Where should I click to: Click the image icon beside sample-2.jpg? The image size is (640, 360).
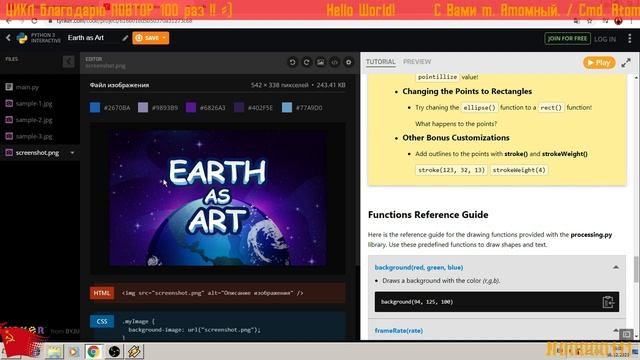coord(9,120)
